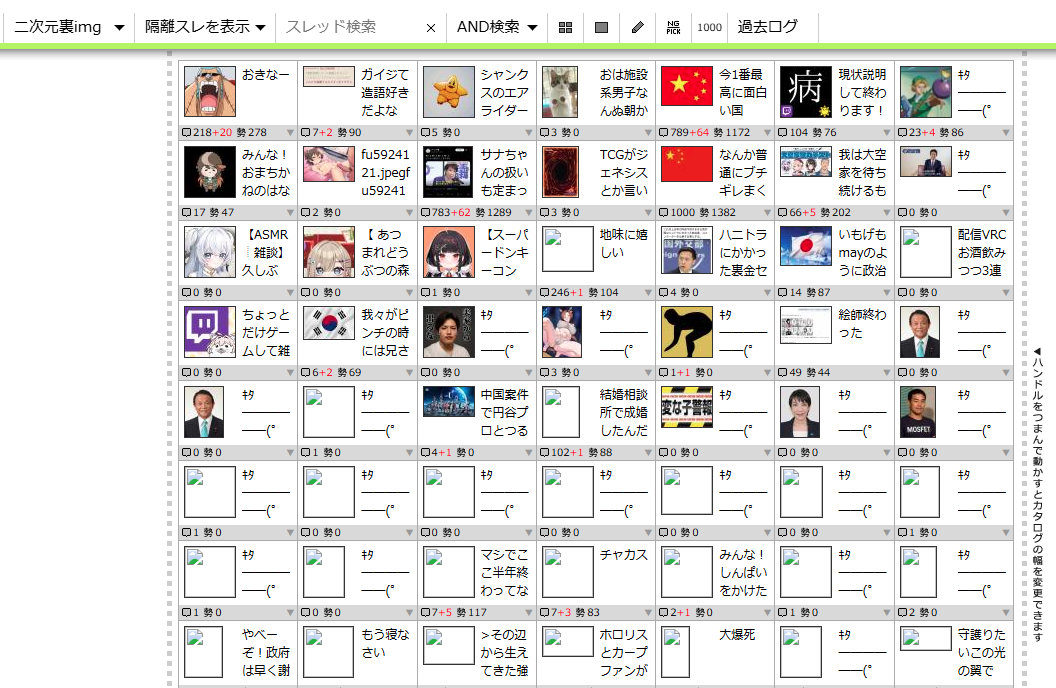
Task: Expand the menu arrow under おきなー thread
Action: (x=291, y=132)
